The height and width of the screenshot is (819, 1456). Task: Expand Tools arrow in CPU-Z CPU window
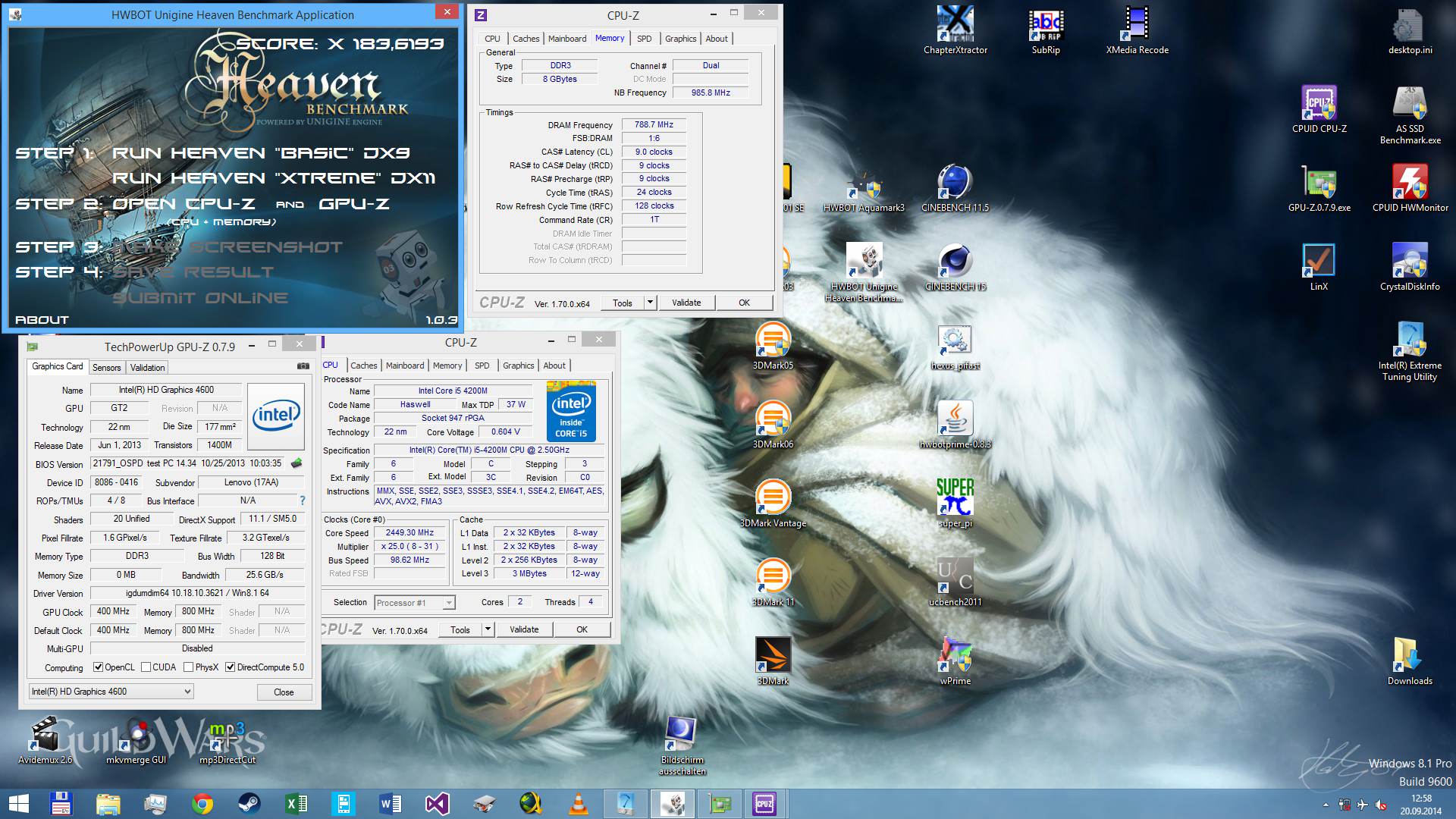[488, 629]
